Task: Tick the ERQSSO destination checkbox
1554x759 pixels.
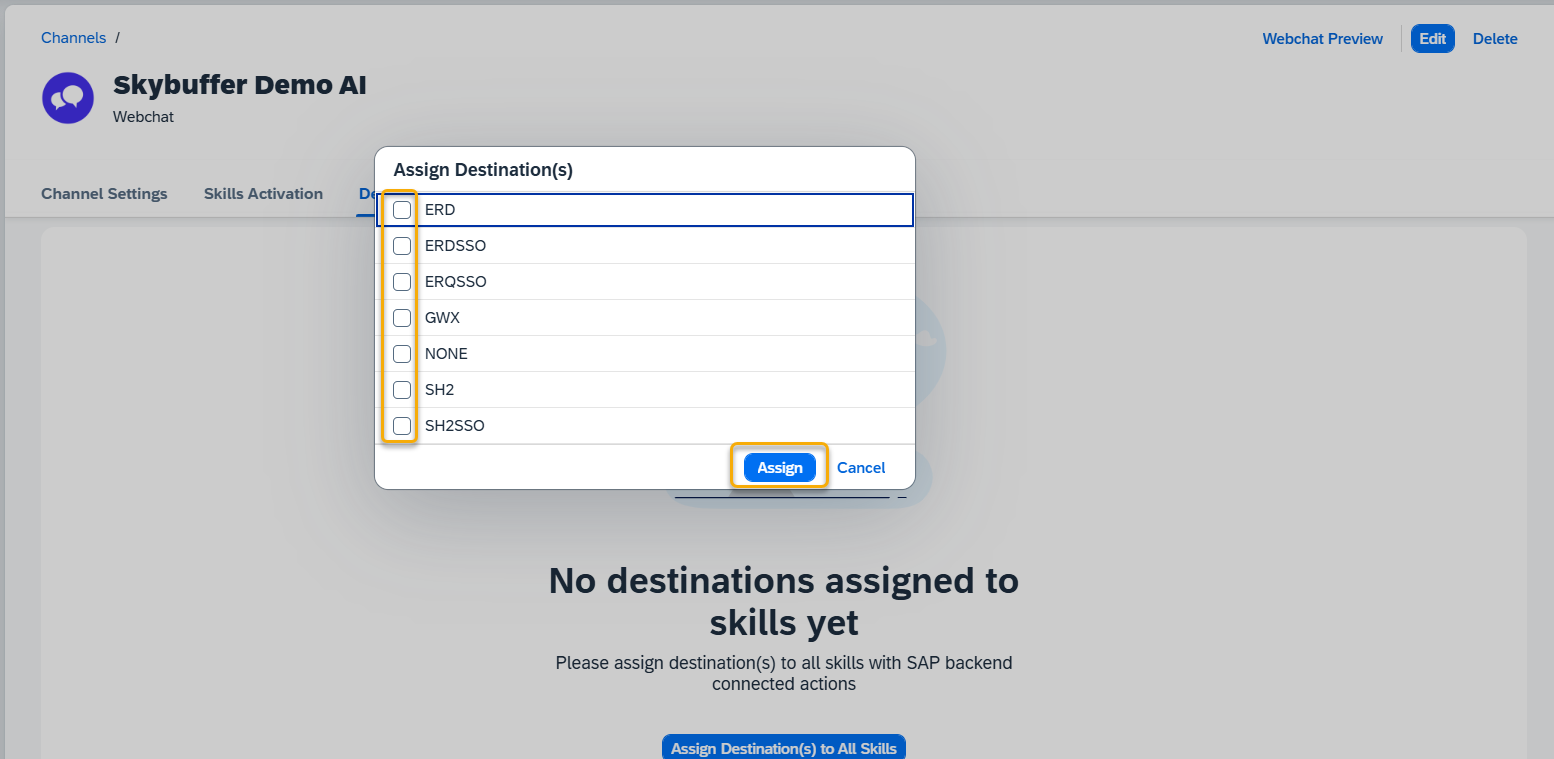Action: click(x=402, y=282)
